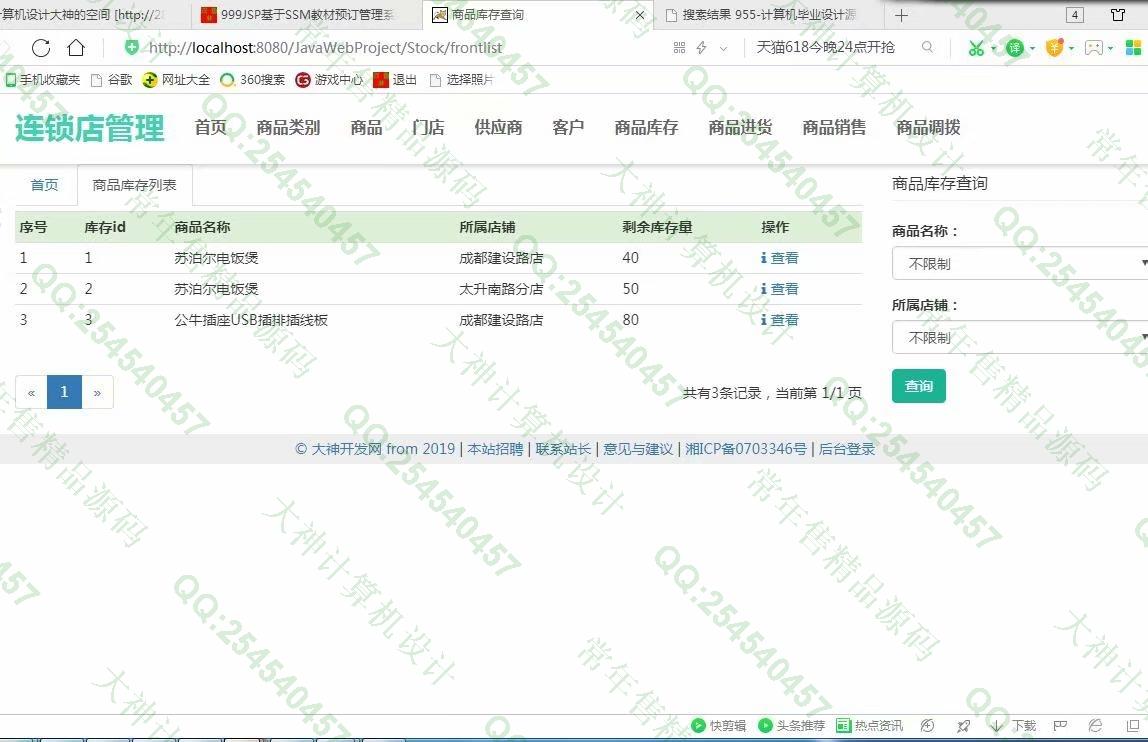Screen dimensions: 1148x742
Task: Open 快剪辑 in the status bar
Action: point(718,725)
